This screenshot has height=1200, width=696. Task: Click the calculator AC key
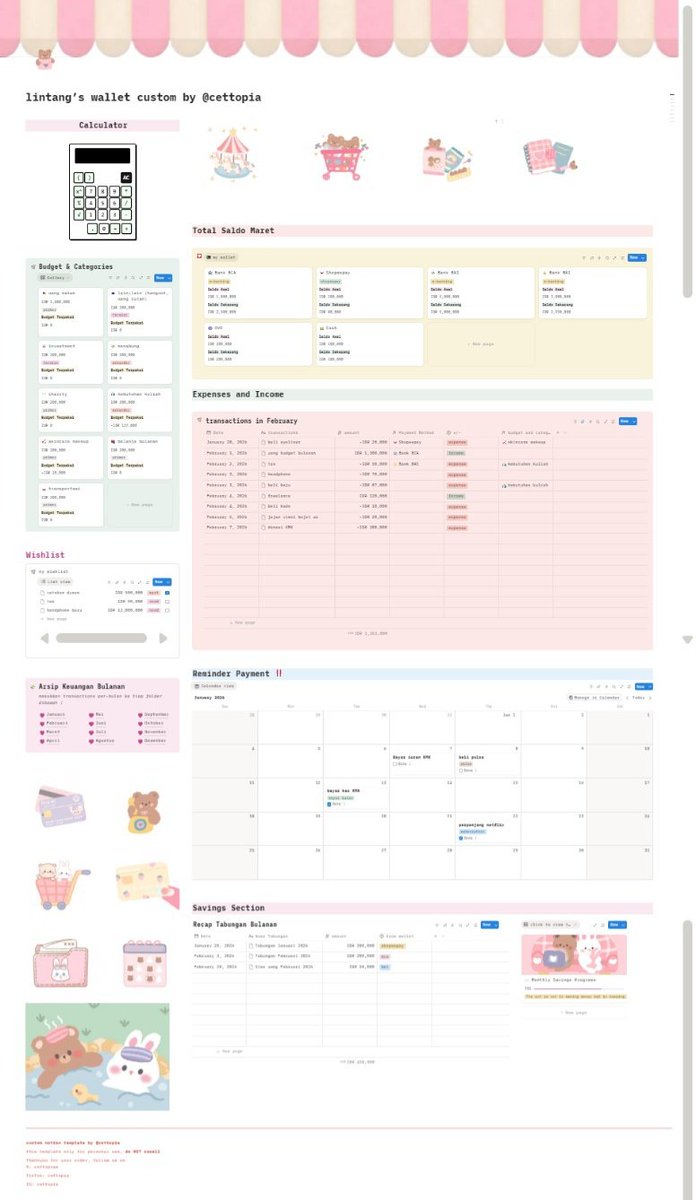[x=126, y=177]
